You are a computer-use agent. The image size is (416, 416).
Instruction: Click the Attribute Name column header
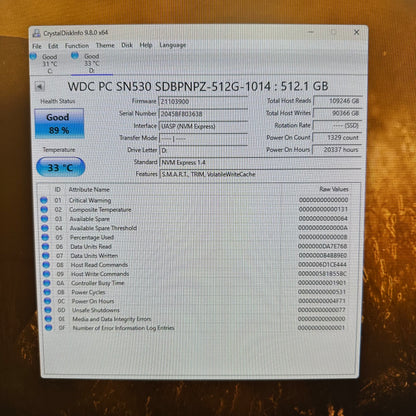tap(89, 189)
